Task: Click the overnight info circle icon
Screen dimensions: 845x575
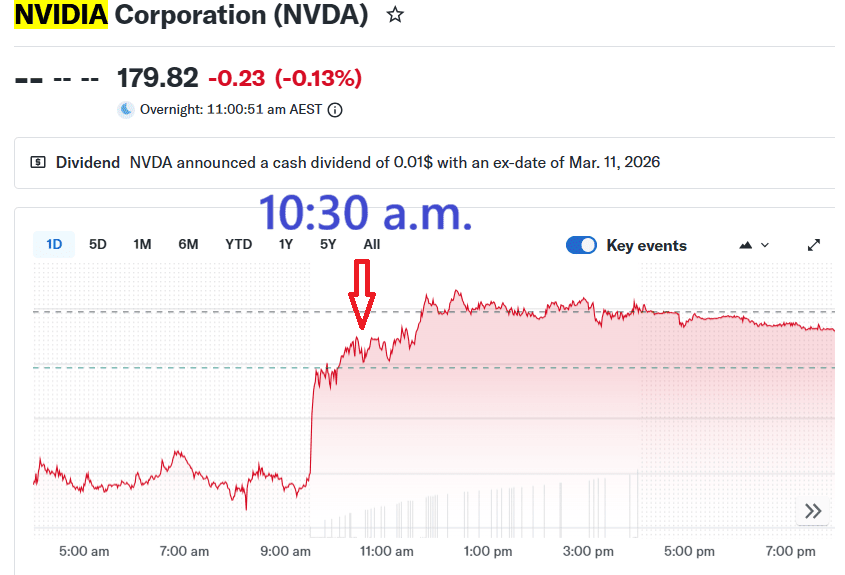Action: tap(335, 110)
